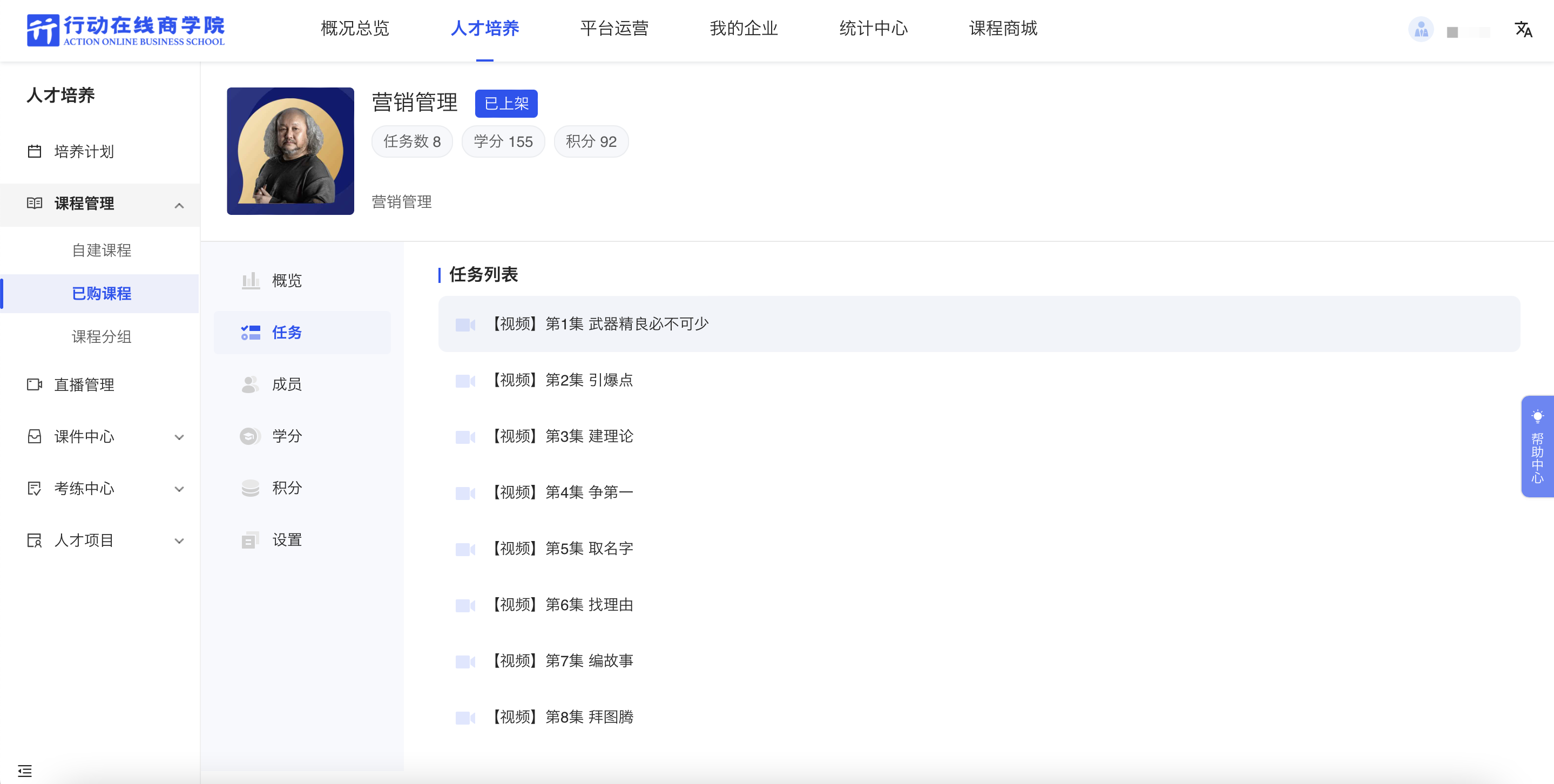Click video icon of 第8集 拜图腾
Image resolution: width=1554 pixels, height=784 pixels.
pyautogui.click(x=465, y=717)
